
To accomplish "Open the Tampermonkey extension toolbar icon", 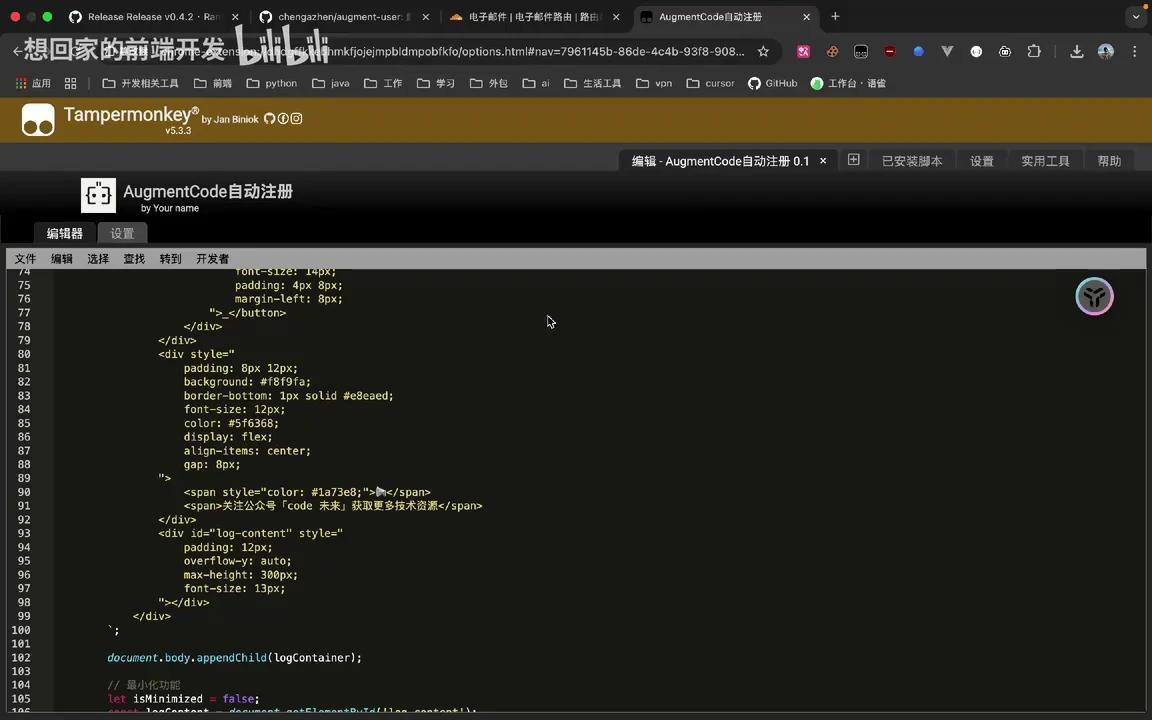I will pos(861,51).
